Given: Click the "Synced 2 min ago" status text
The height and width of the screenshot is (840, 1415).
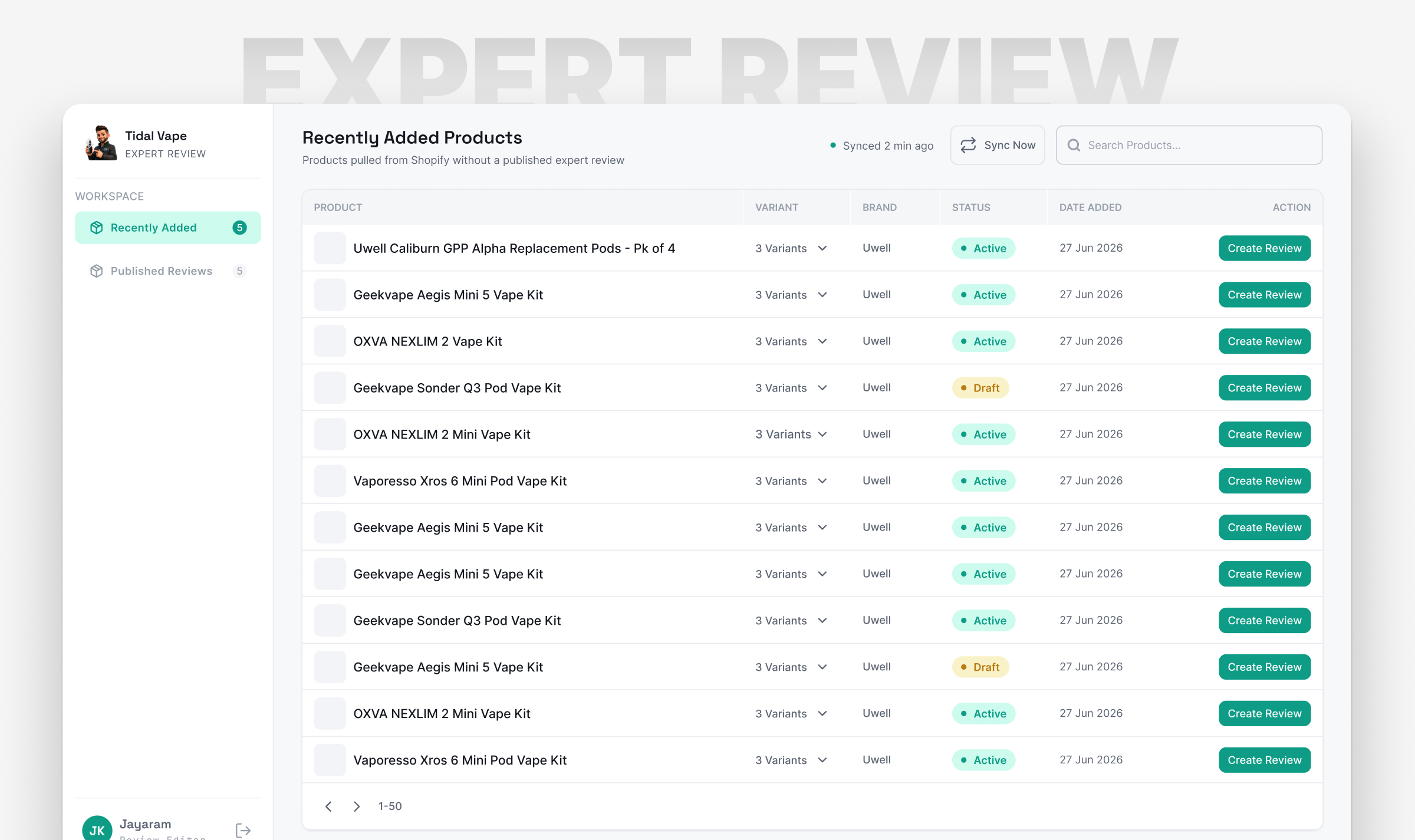Looking at the screenshot, I should coord(888,146).
